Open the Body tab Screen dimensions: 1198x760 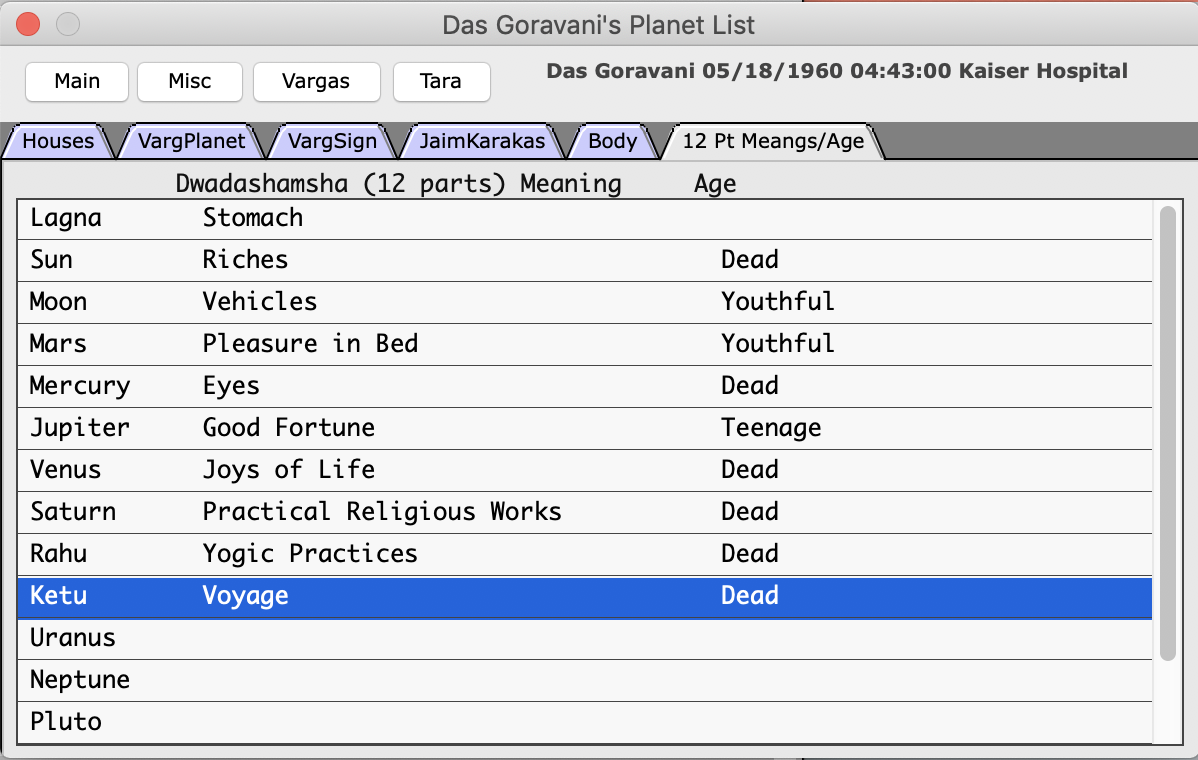612,141
